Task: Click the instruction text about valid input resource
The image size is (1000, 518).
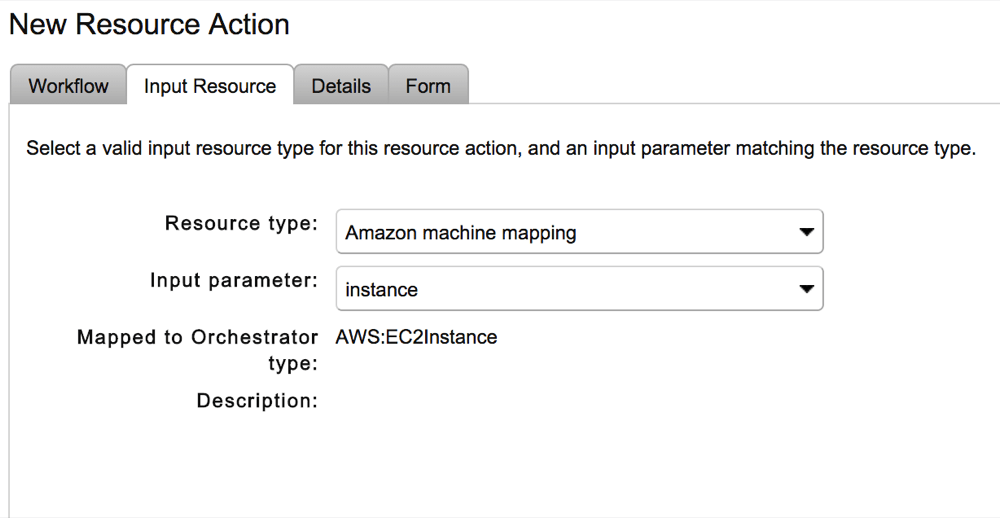Action: coord(300,149)
